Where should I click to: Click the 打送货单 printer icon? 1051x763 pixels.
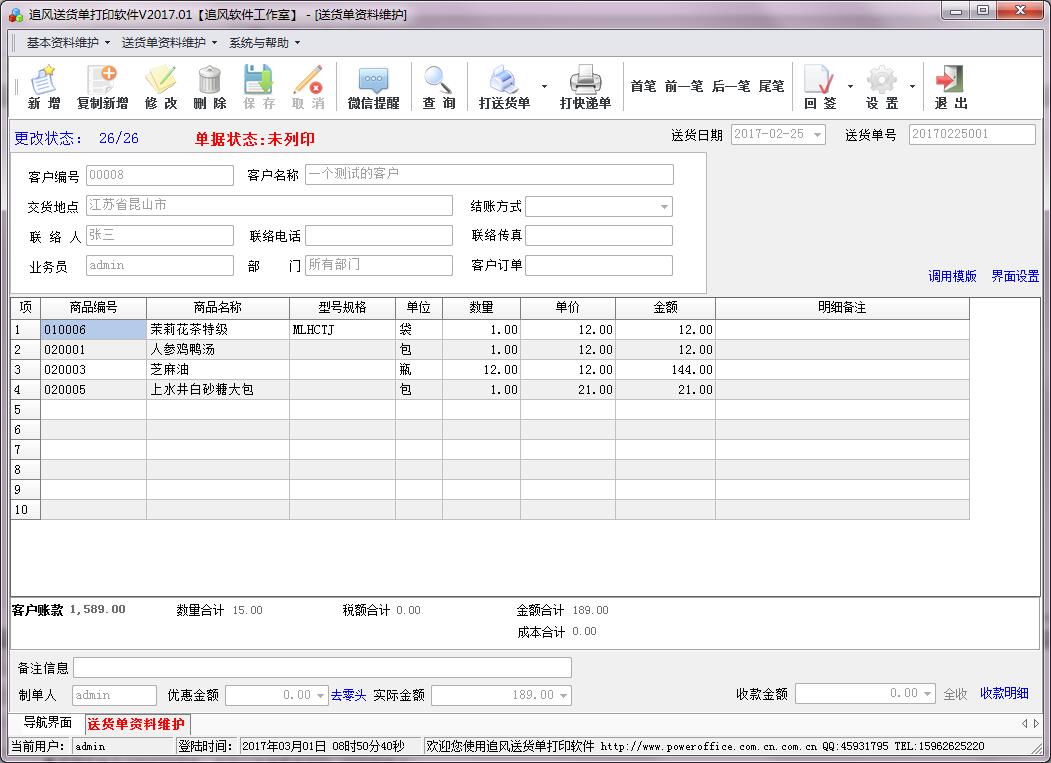[x=504, y=86]
